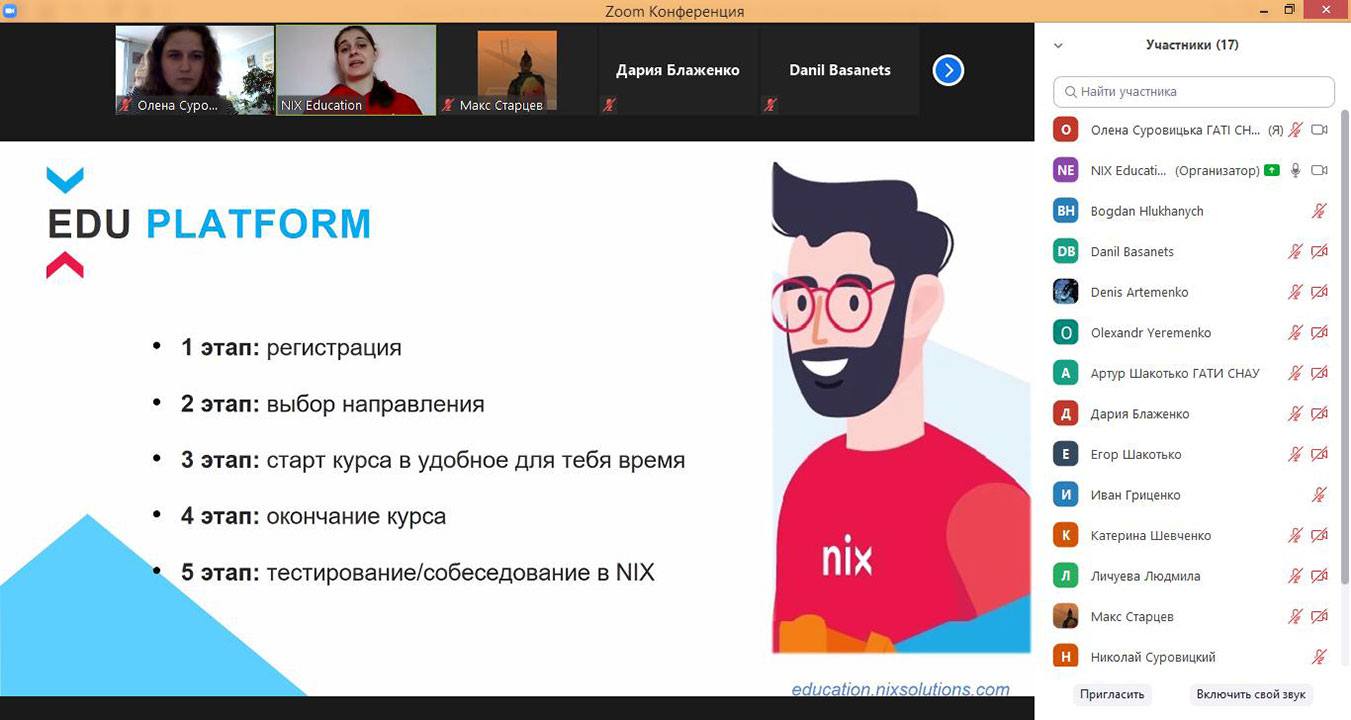Click the camera icon in Олена Суровицька's participant row
This screenshot has height=720, width=1351.
click(1319, 130)
